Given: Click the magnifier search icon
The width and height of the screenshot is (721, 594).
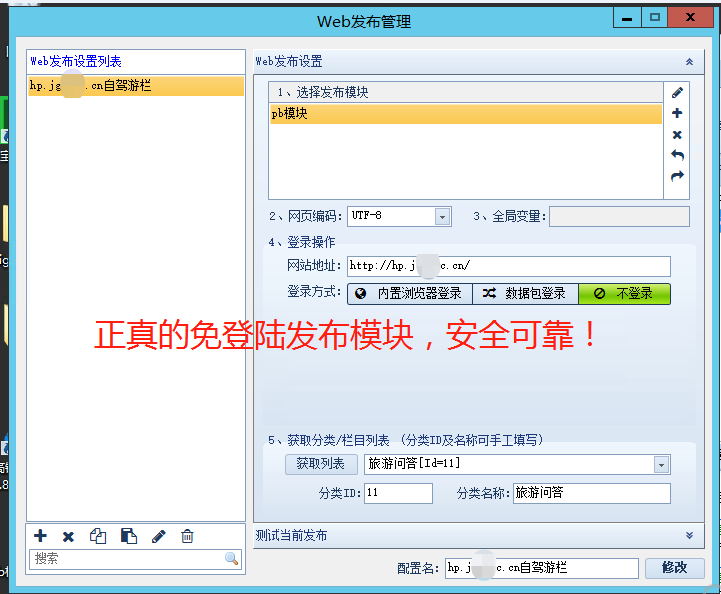Looking at the screenshot, I should (231, 559).
